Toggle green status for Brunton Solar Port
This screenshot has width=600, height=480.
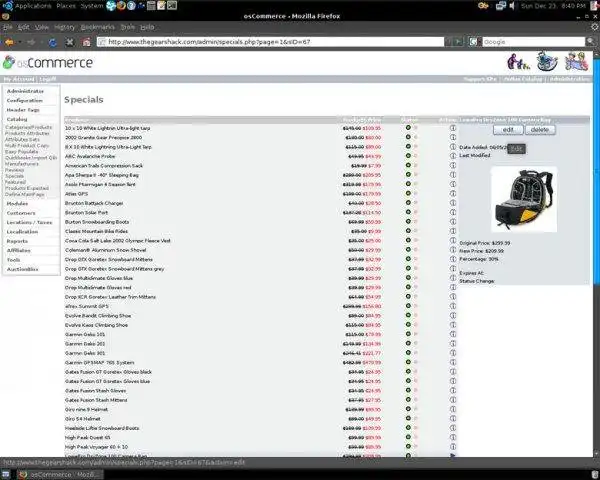coord(408,212)
